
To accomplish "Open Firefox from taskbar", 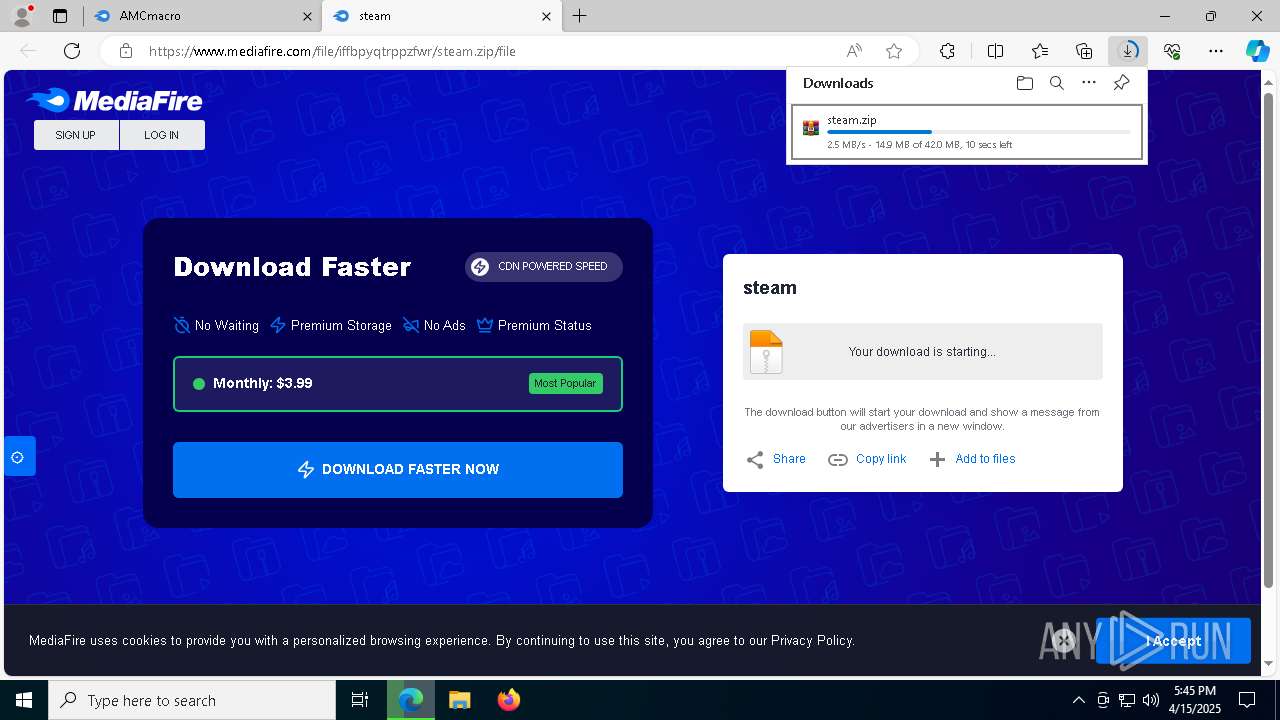I will point(508,700).
